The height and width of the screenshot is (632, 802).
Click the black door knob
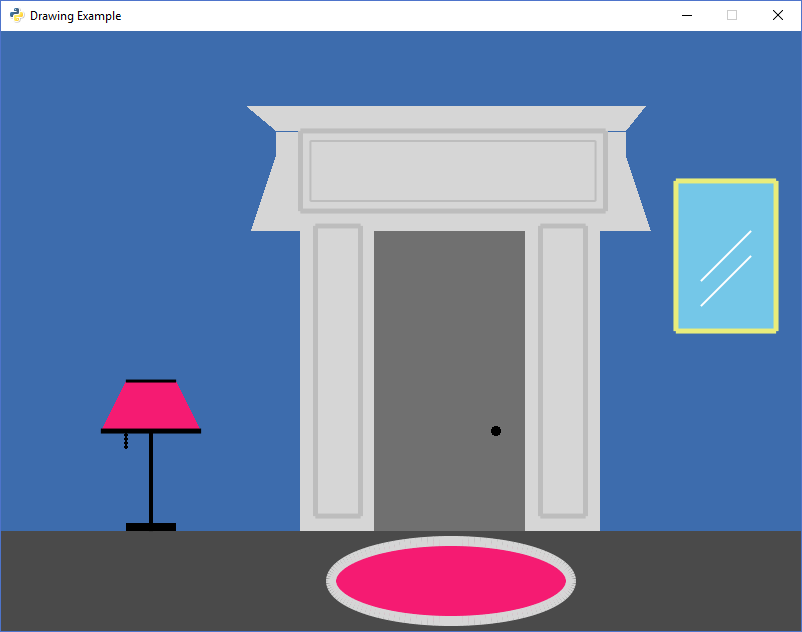496,431
